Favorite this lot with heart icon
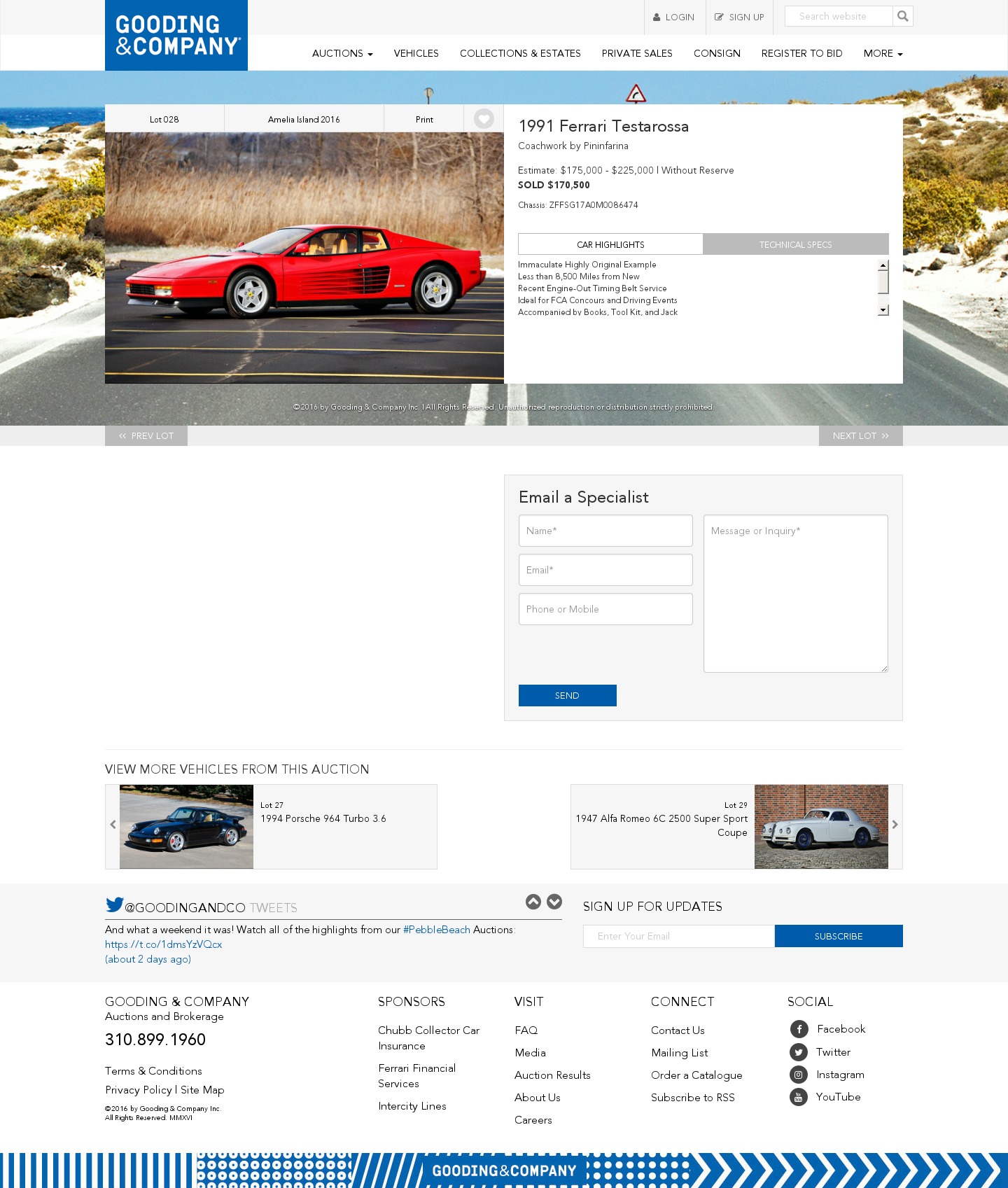The width and height of the screenshot is (1008, 1188). click(484, 118)
